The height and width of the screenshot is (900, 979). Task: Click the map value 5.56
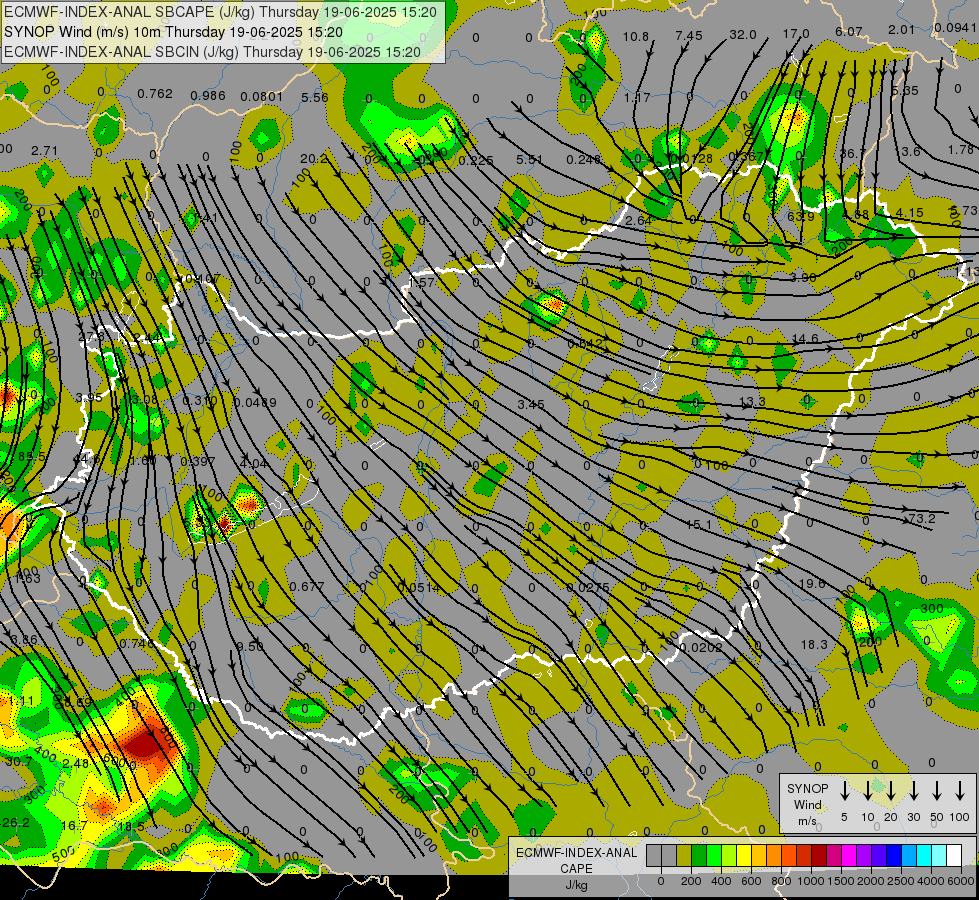[315, 97]
